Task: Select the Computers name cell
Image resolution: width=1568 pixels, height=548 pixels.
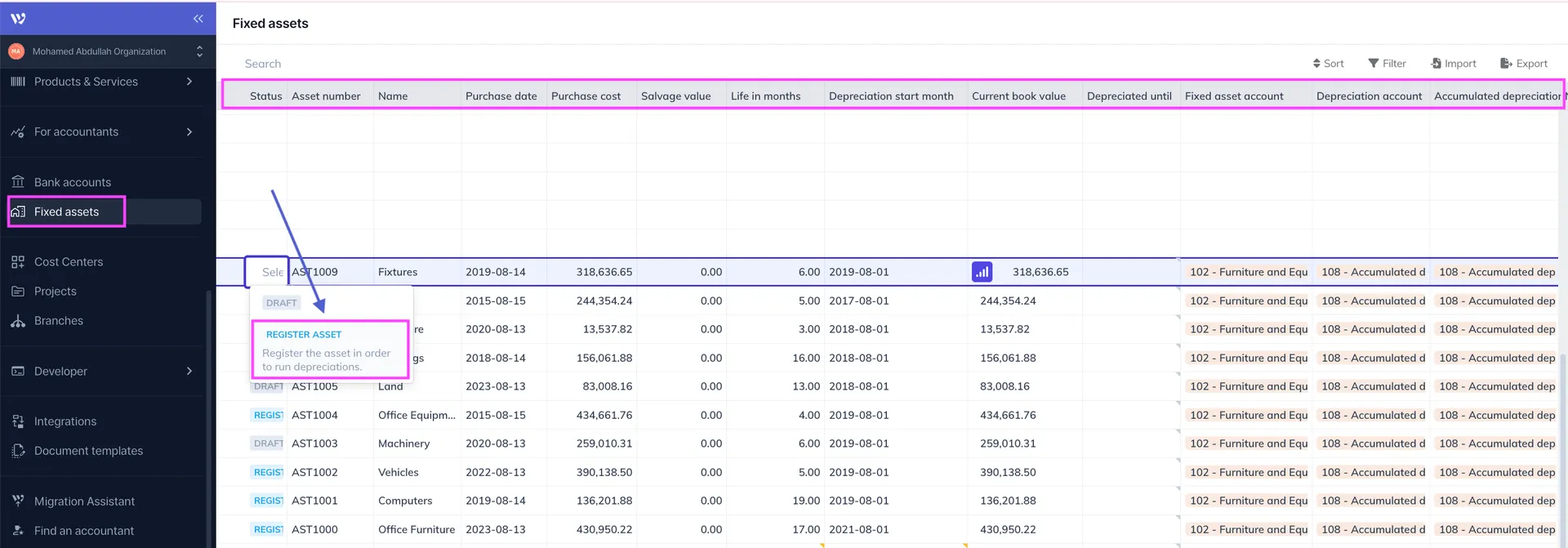Action: point(417,501)
